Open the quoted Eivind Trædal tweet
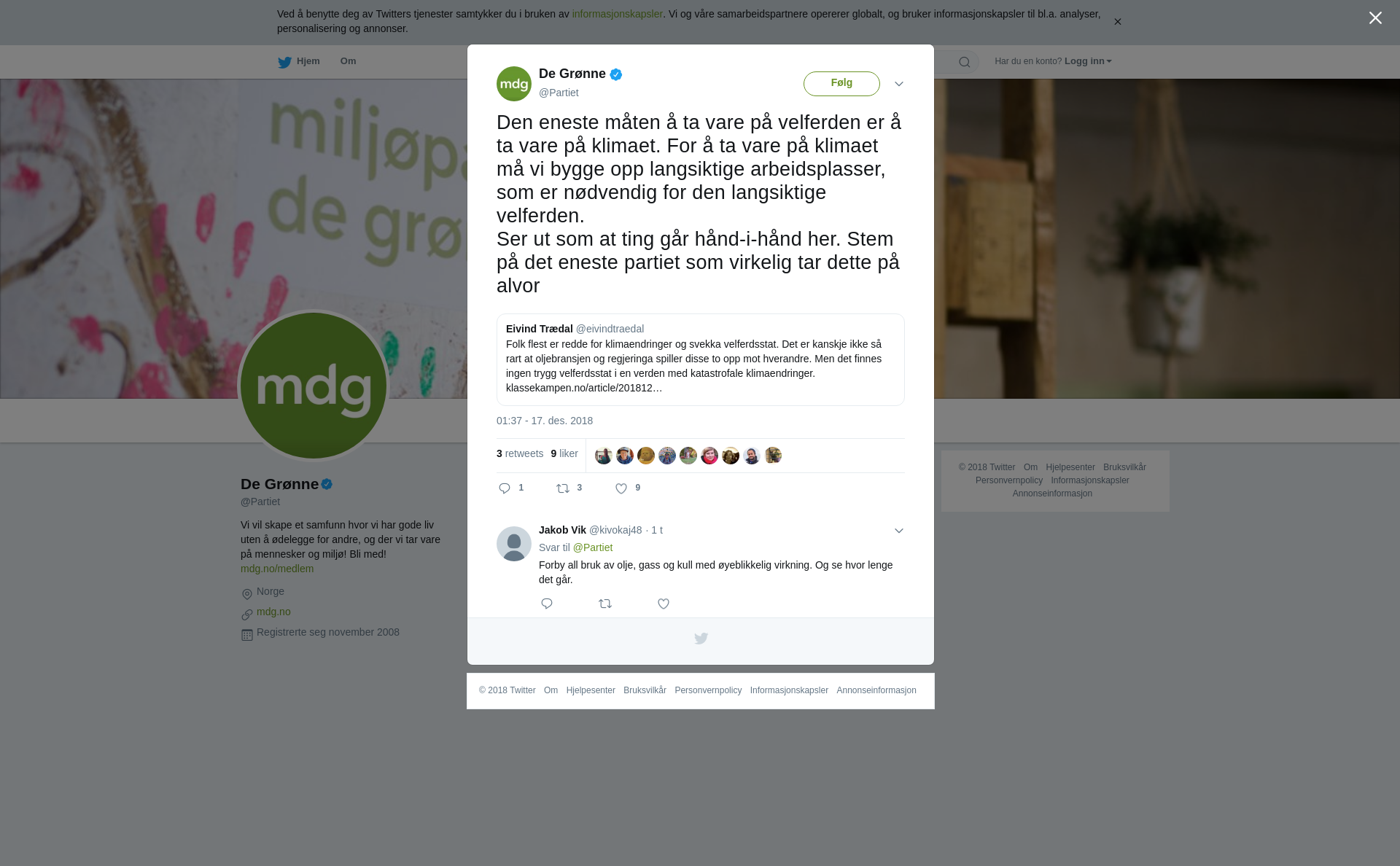Viewport: 1400px width, 866px height. (x=701, y=359)
